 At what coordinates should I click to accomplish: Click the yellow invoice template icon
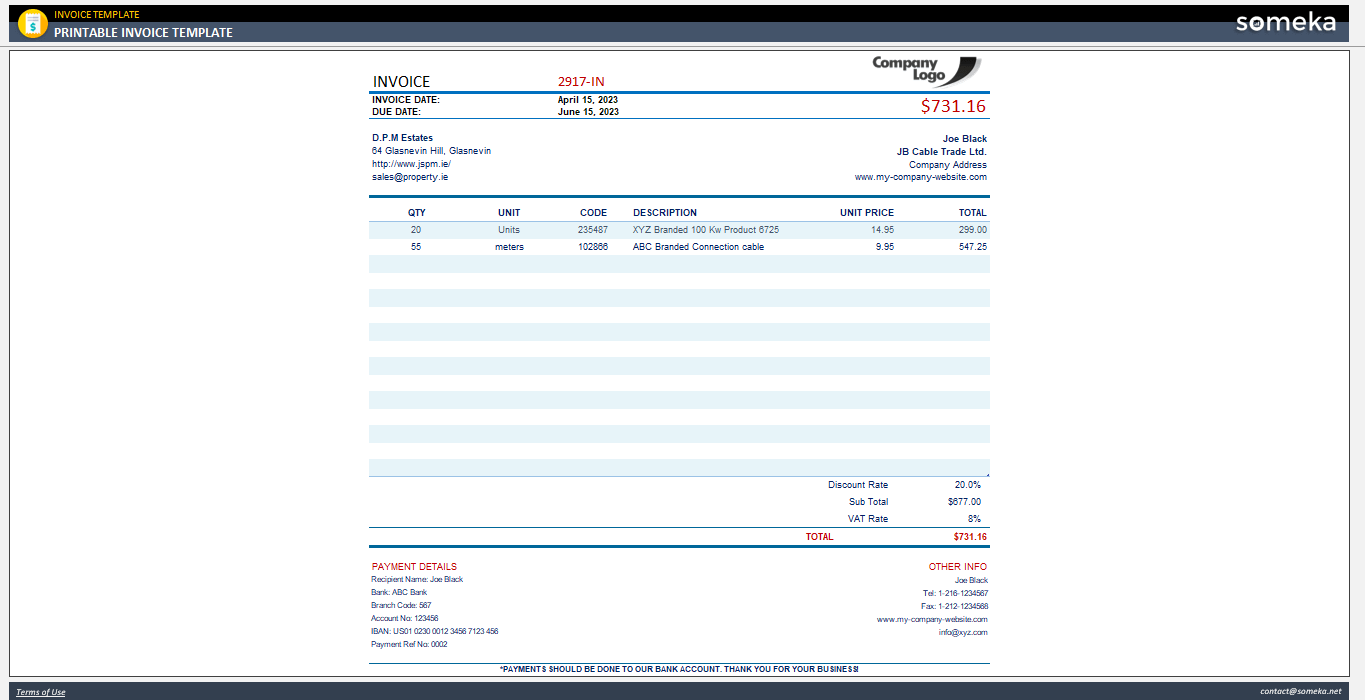point(33,24)
